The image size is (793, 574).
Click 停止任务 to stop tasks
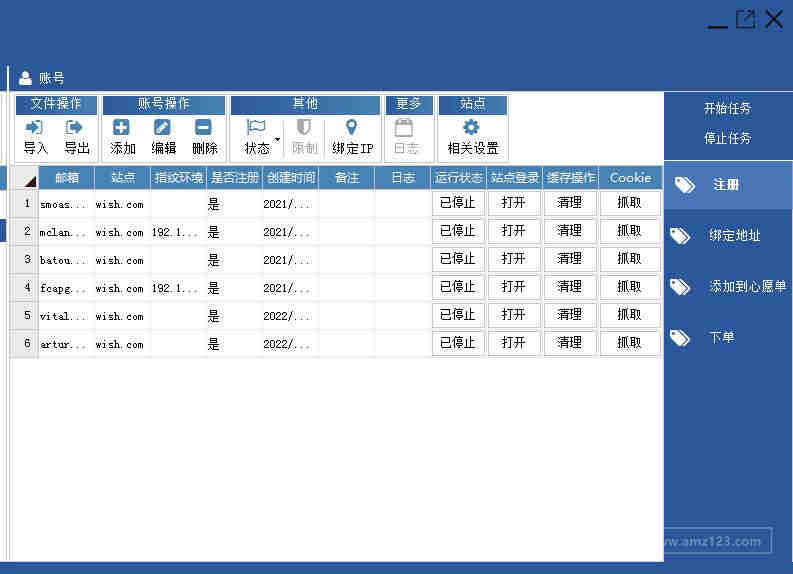[727, 138]
